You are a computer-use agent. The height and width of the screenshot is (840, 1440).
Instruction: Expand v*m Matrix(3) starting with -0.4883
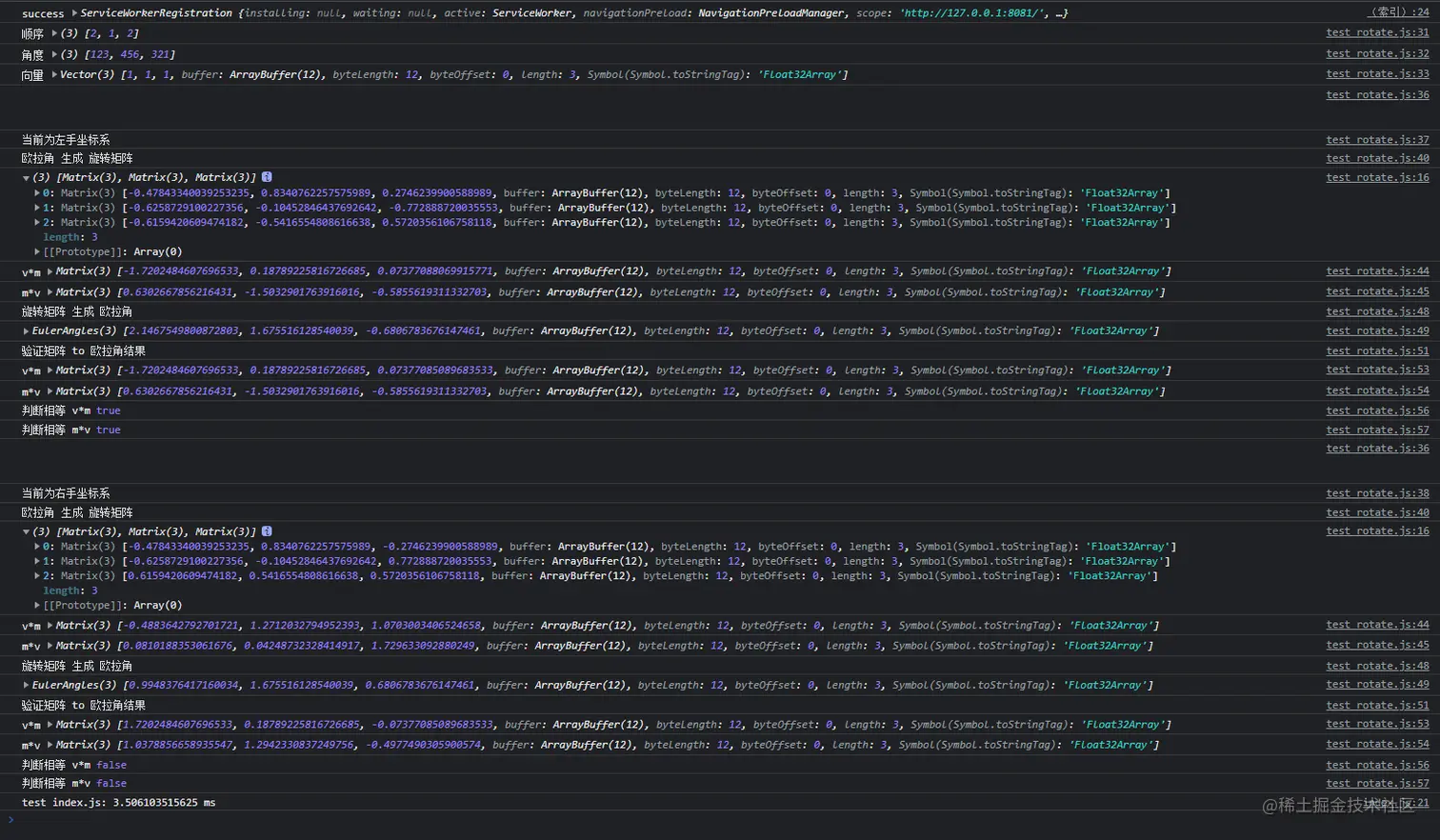(x=50, y=626)
